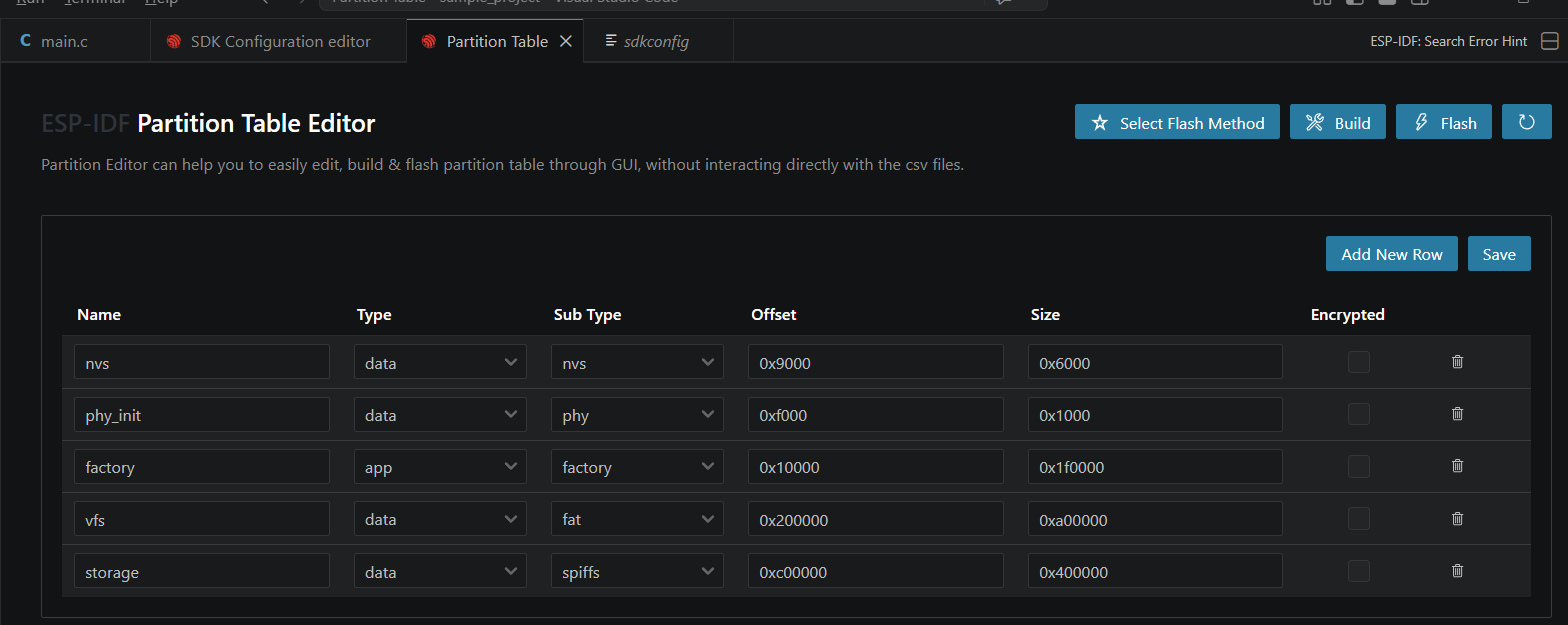Toggle Encrypted checkbox for storage row

[1358, 571]
